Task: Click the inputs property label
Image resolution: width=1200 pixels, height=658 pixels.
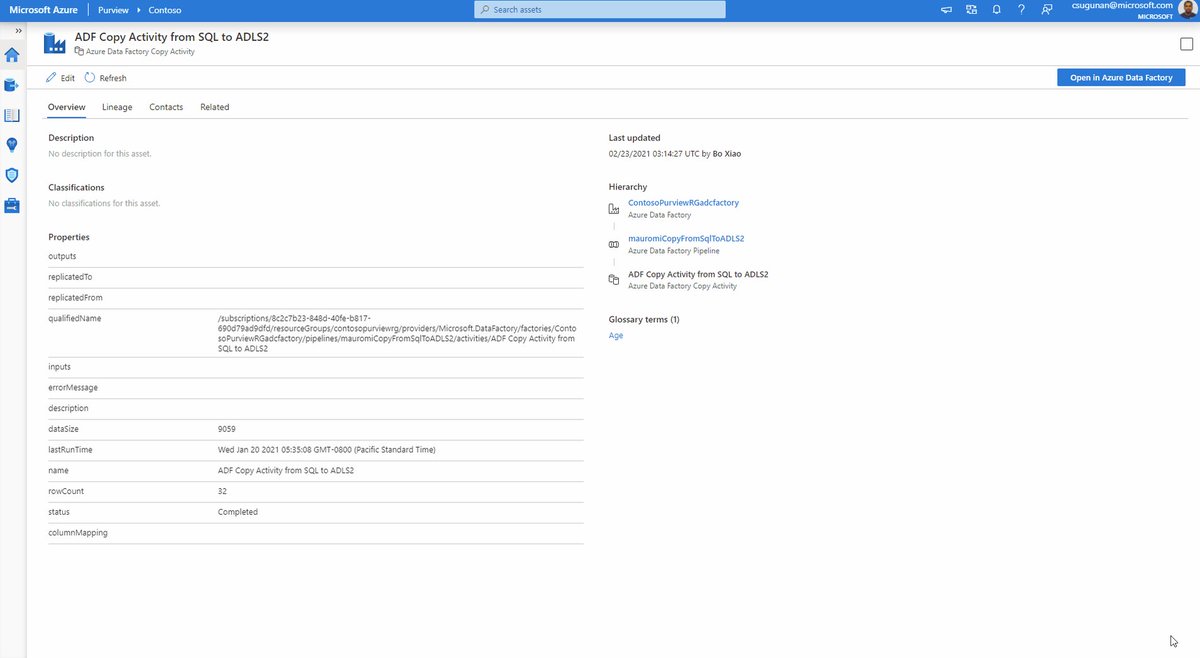Action: 59,367
